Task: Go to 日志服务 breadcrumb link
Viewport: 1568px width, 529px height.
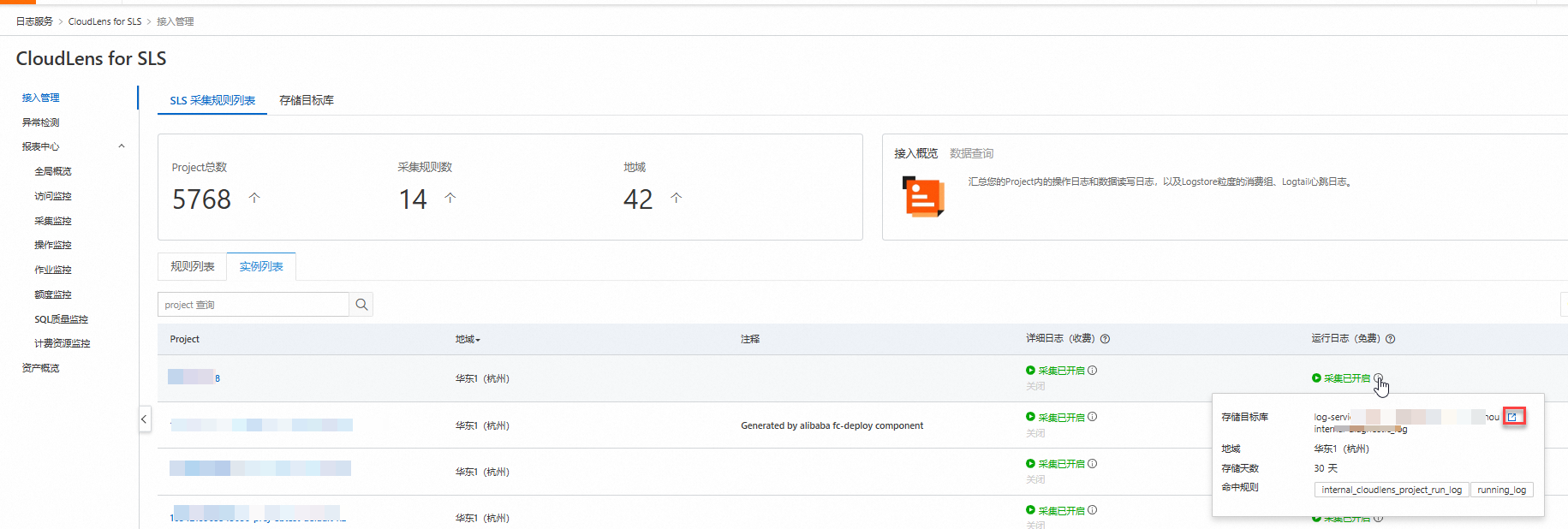Action: click(x=34, y=21)
